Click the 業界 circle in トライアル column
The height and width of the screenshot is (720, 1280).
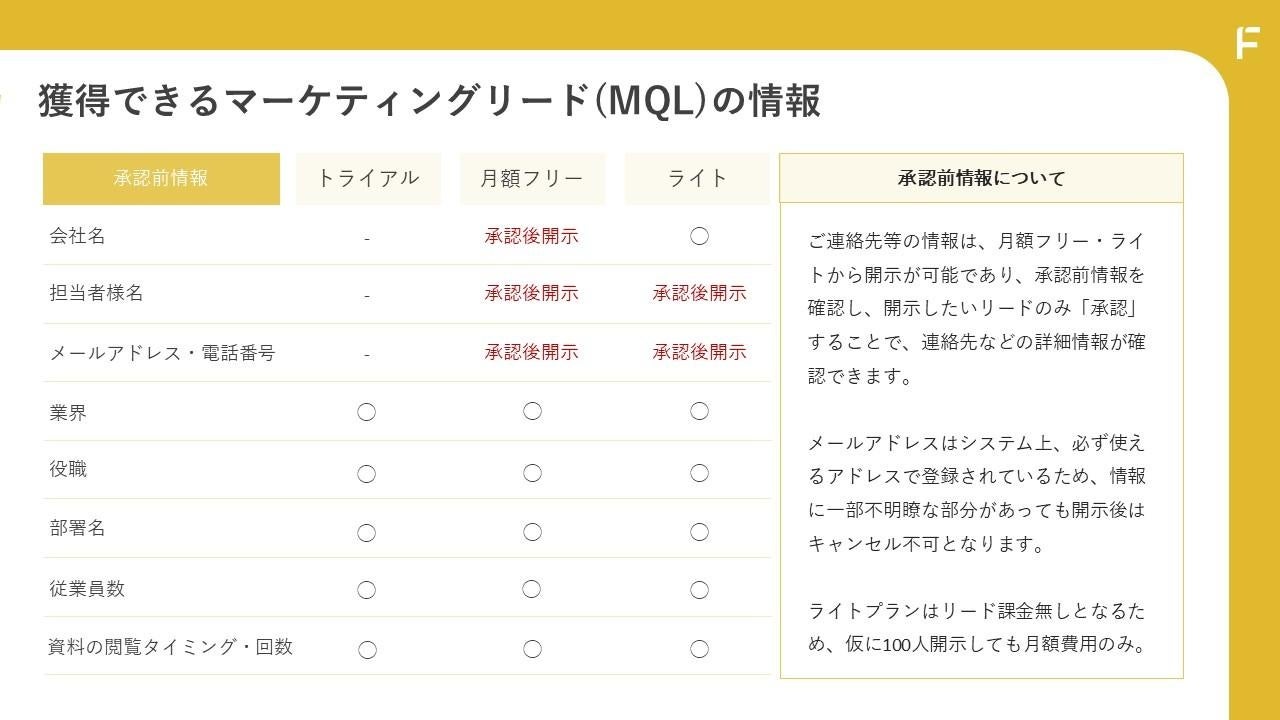[x=367, y=412]
